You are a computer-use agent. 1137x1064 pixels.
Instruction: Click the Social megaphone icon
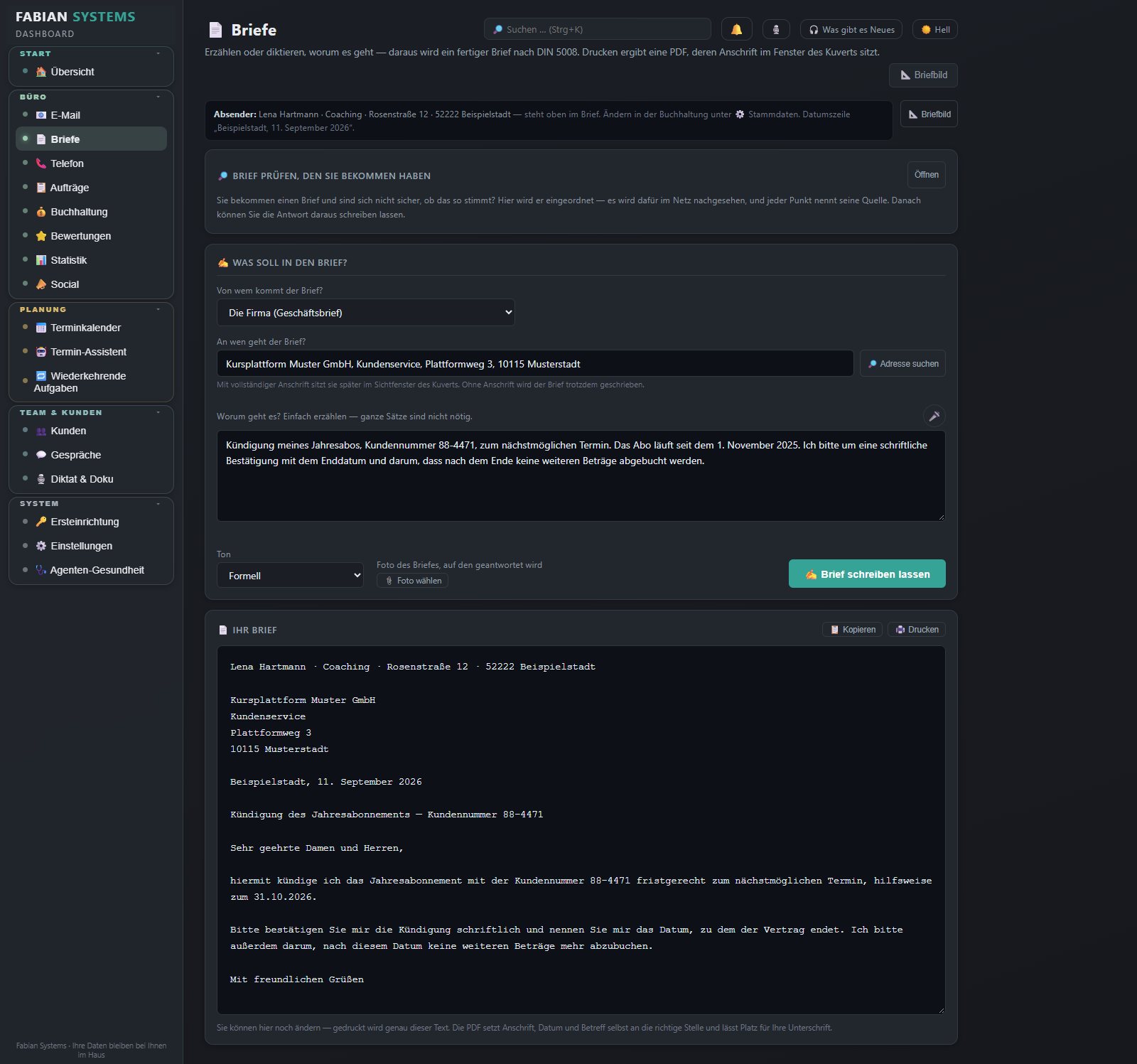click(x=41, y=284)
